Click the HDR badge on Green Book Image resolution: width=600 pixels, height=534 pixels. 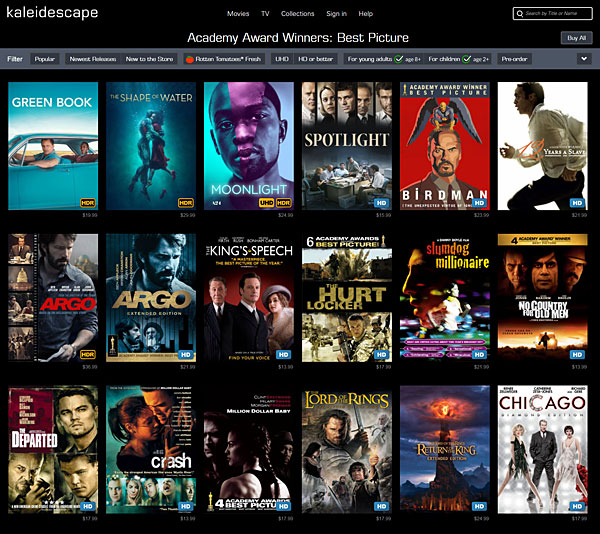[88, 203]
